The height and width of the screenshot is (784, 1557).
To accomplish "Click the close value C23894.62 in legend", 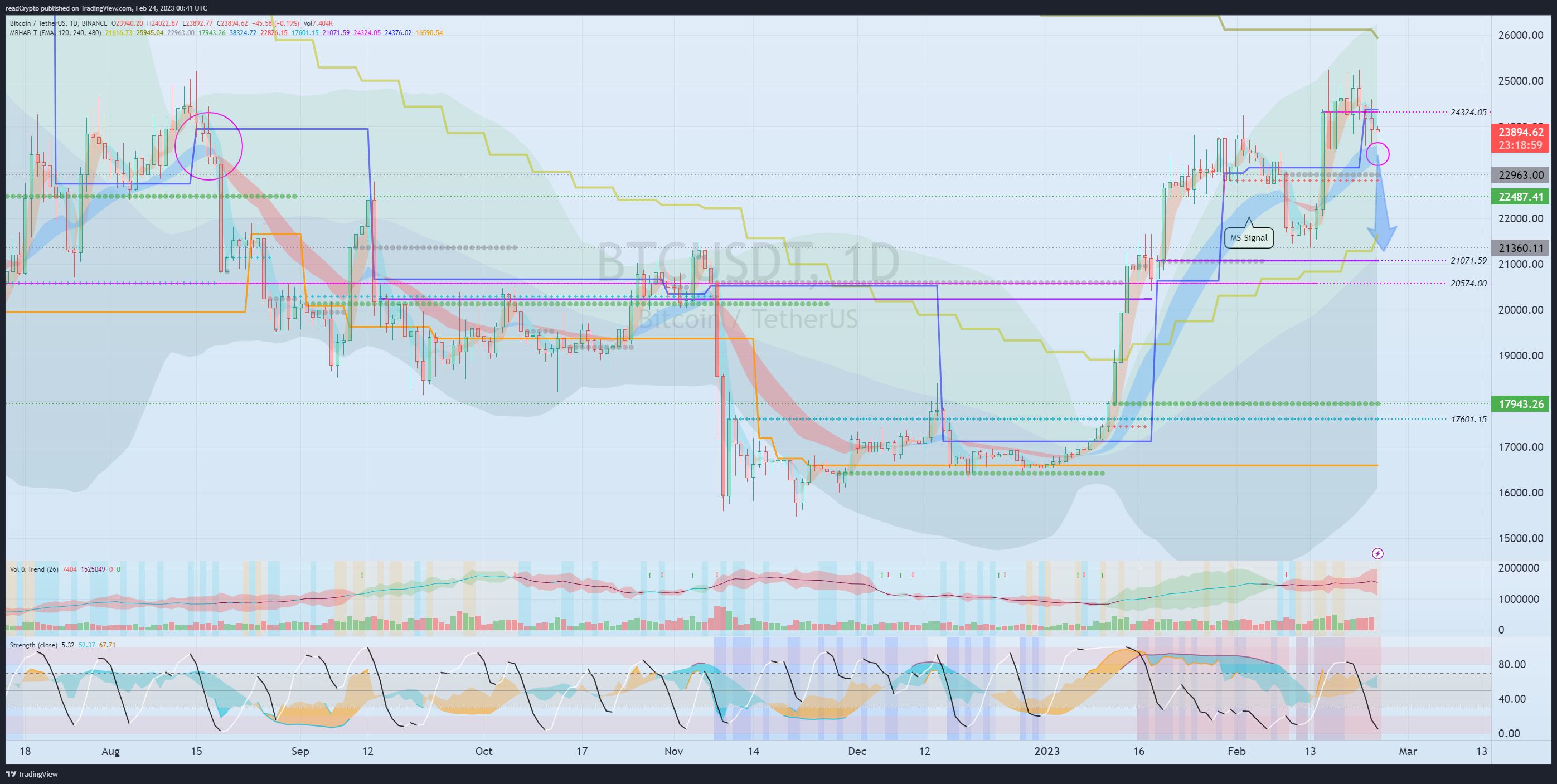I will (x=232, y=23).
